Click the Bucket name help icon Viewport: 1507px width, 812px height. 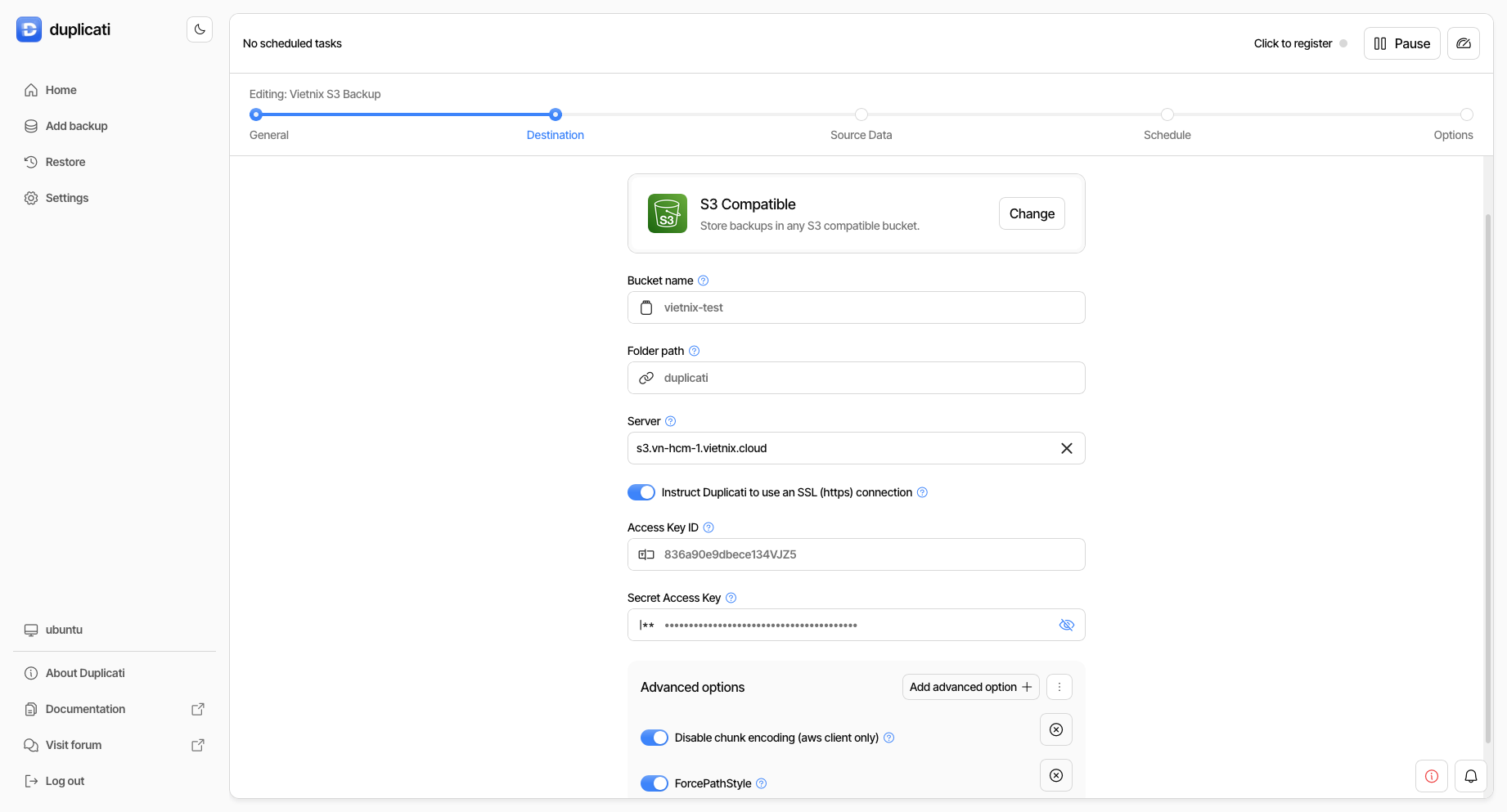tap(703, 280)
